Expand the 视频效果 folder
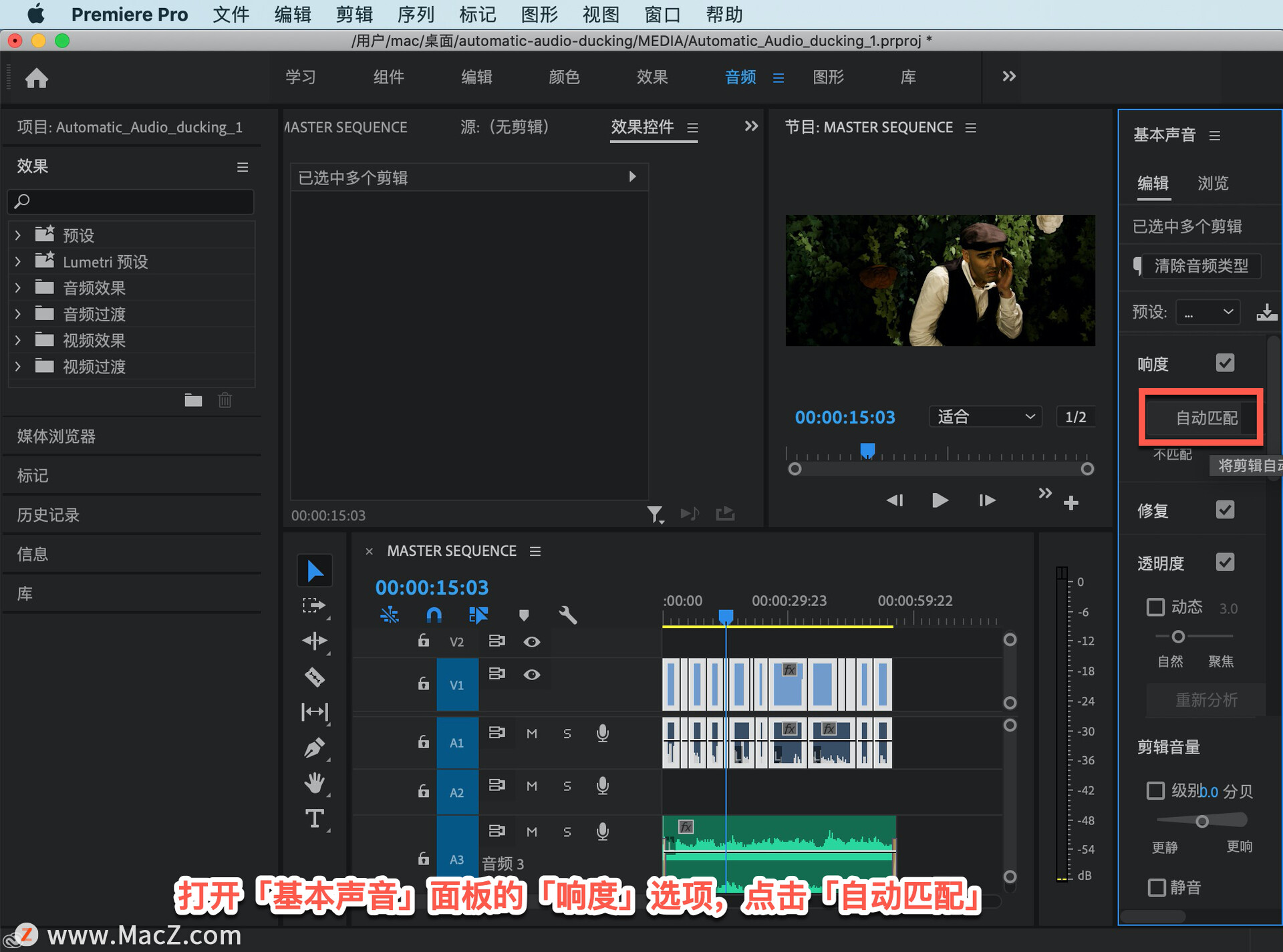The image size is (1283, 952). (18, 340)
